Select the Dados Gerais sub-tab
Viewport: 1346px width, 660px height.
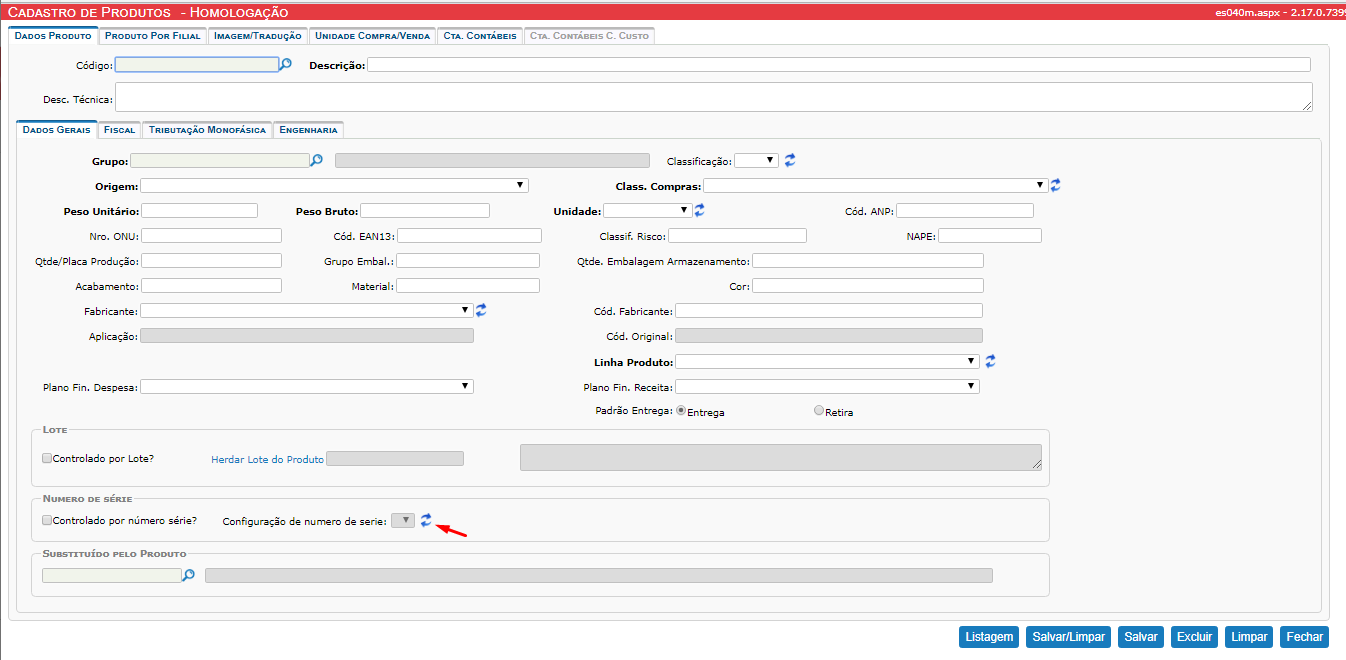(x=56, y=130)
